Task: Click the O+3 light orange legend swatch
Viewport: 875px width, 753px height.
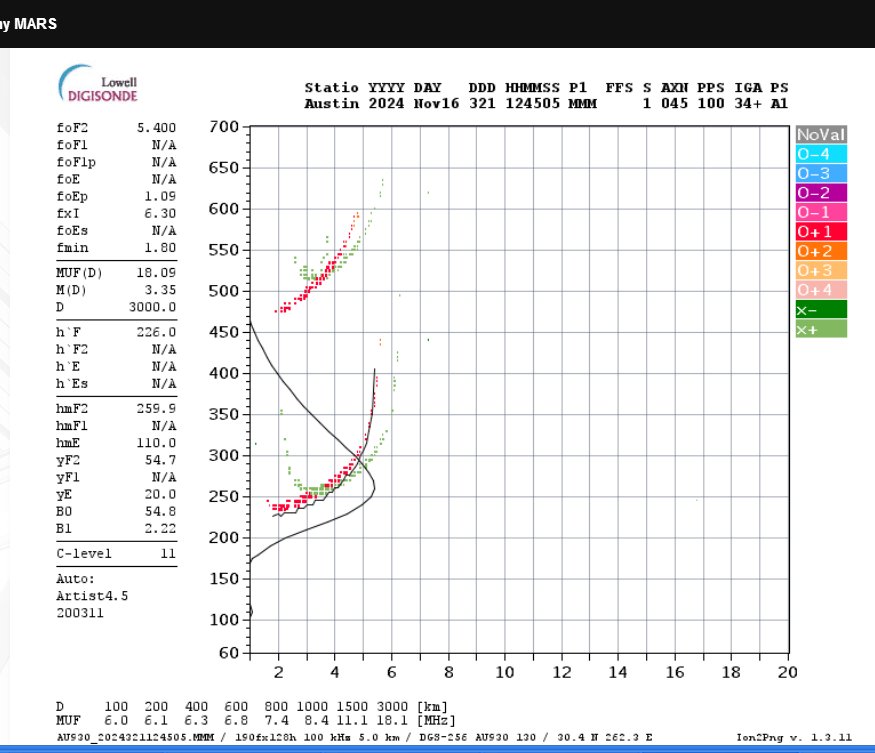Action: pos(821,270)
